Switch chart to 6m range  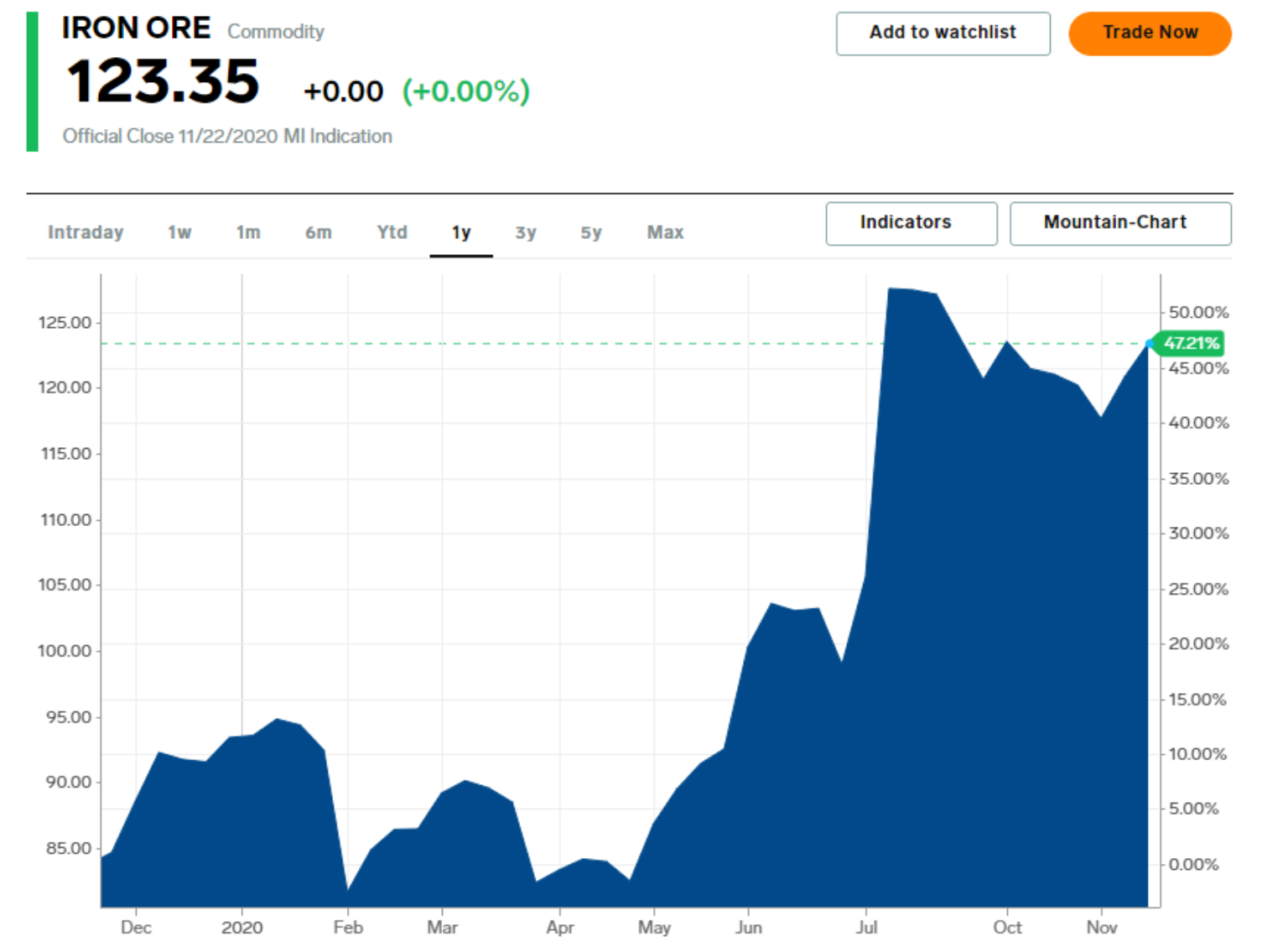click(x=318, y=232)
